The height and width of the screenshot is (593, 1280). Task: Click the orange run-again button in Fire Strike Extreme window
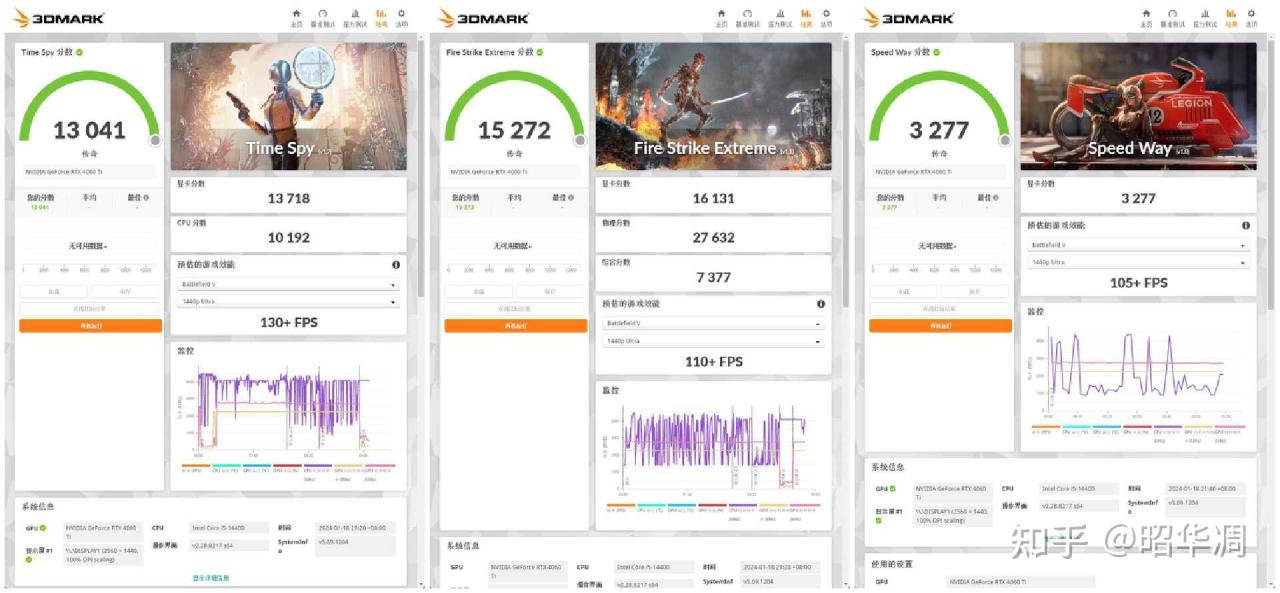click(x=515, y=326)
